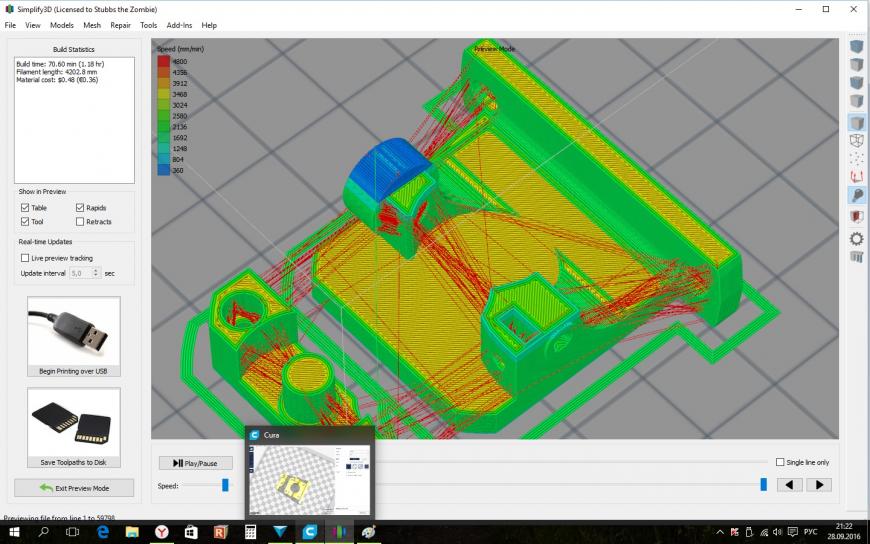870x544 pixels.
Task: Open the Models menu
Action: point(62,25)
